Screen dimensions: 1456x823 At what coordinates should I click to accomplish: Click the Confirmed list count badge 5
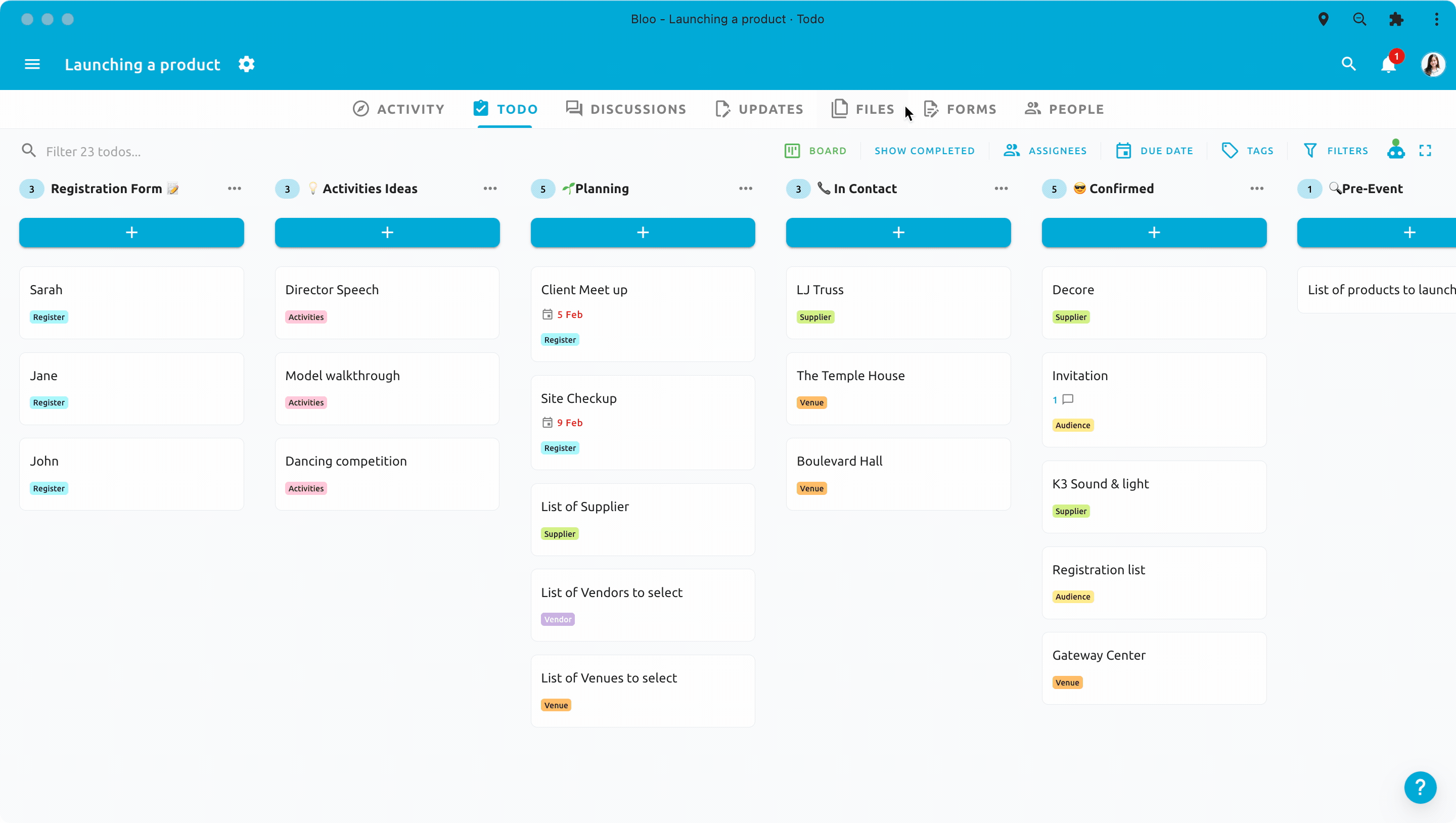tap(1054, 189)
